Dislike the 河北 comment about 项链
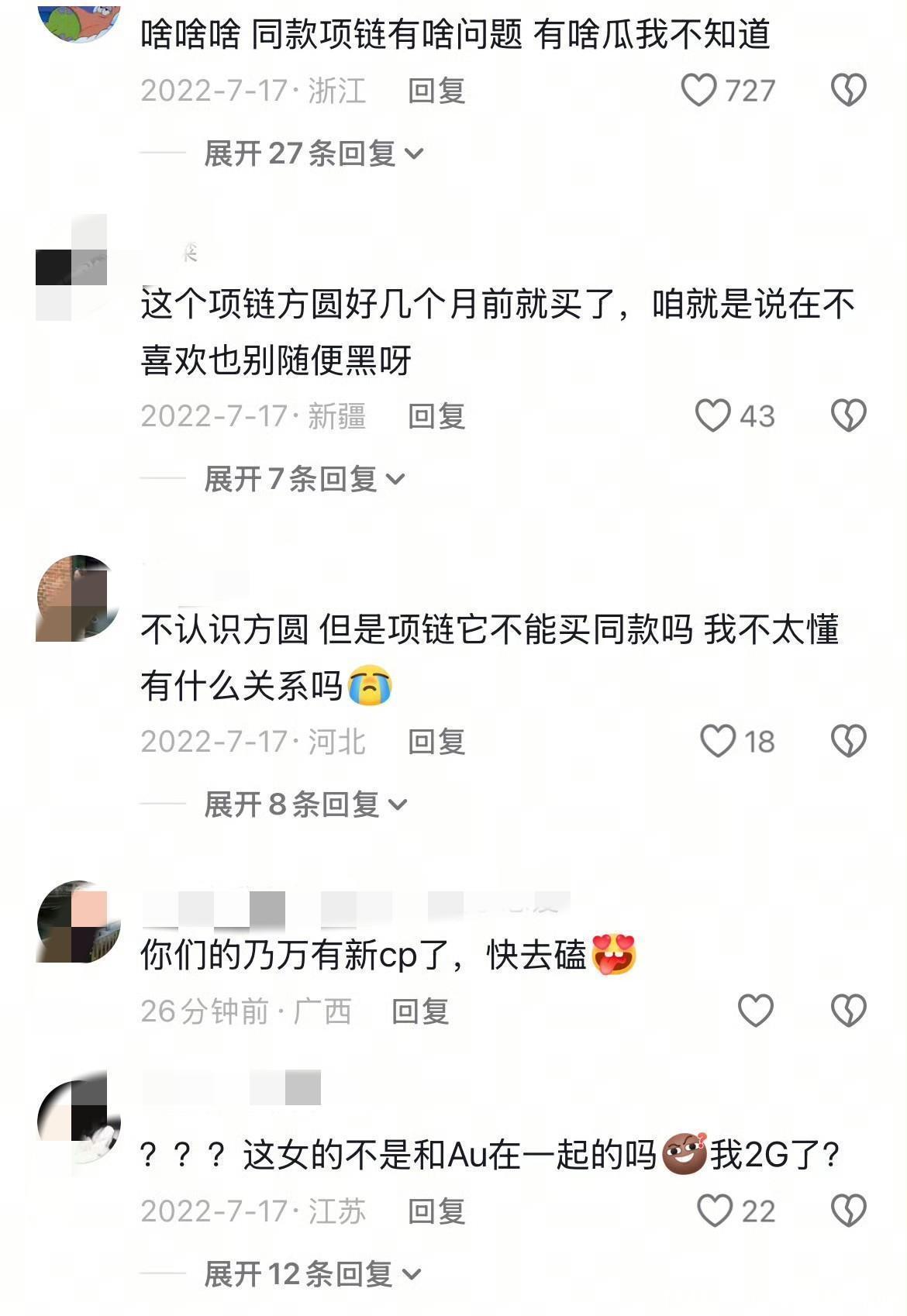 point(848,741)
